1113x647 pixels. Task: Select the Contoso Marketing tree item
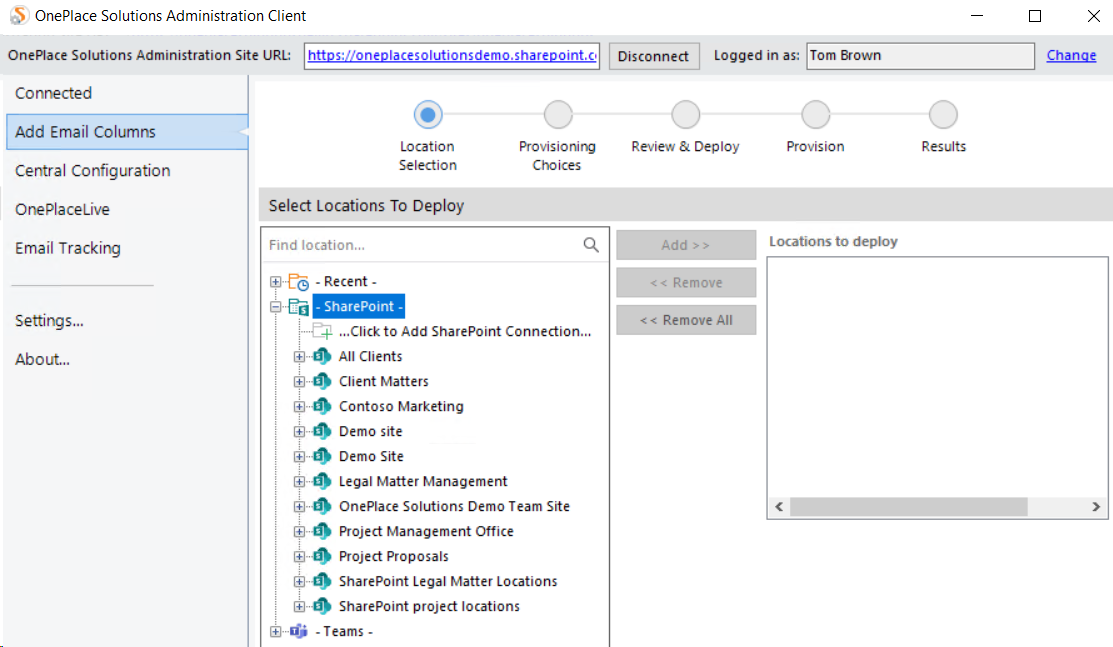401,406
